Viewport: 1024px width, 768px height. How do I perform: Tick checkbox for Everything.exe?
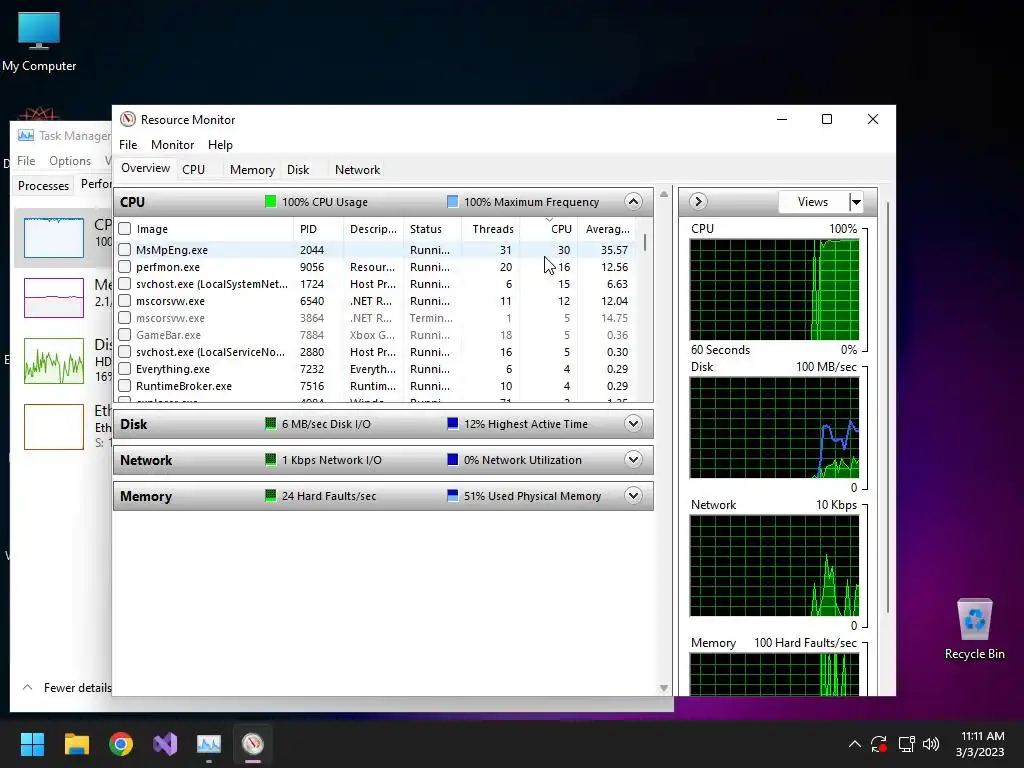[125, 368]
